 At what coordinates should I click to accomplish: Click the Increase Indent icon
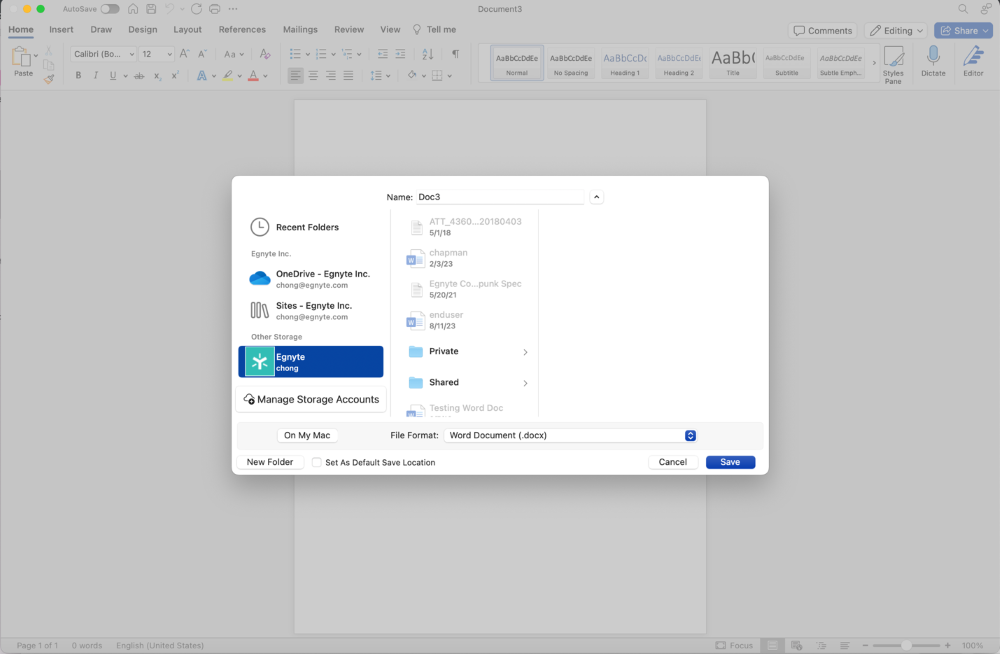click(400, 54)
